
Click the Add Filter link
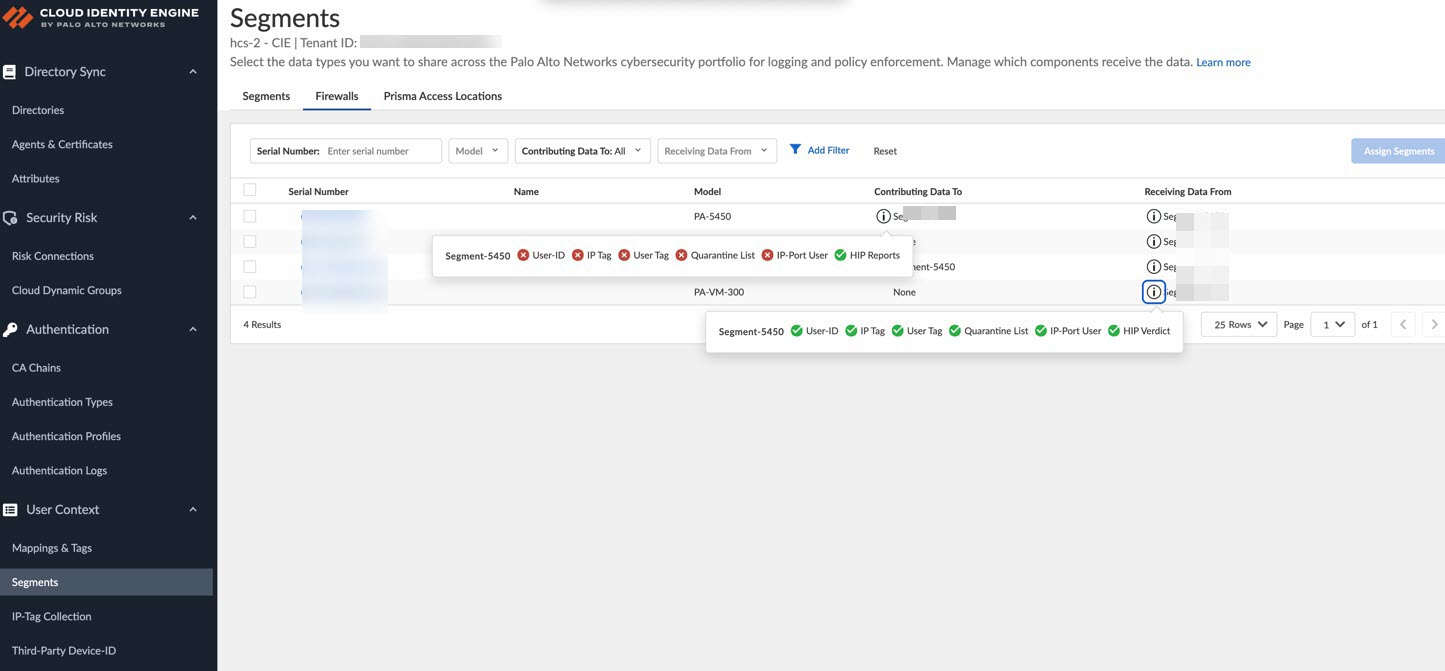(828, 150)
